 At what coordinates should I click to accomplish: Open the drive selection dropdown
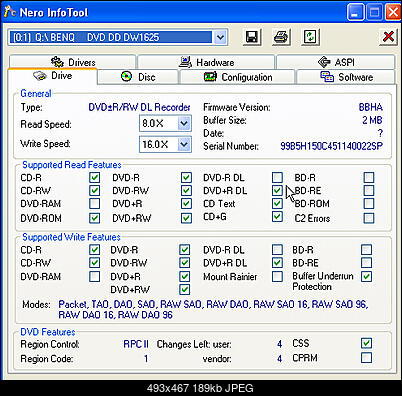point(220,37)
